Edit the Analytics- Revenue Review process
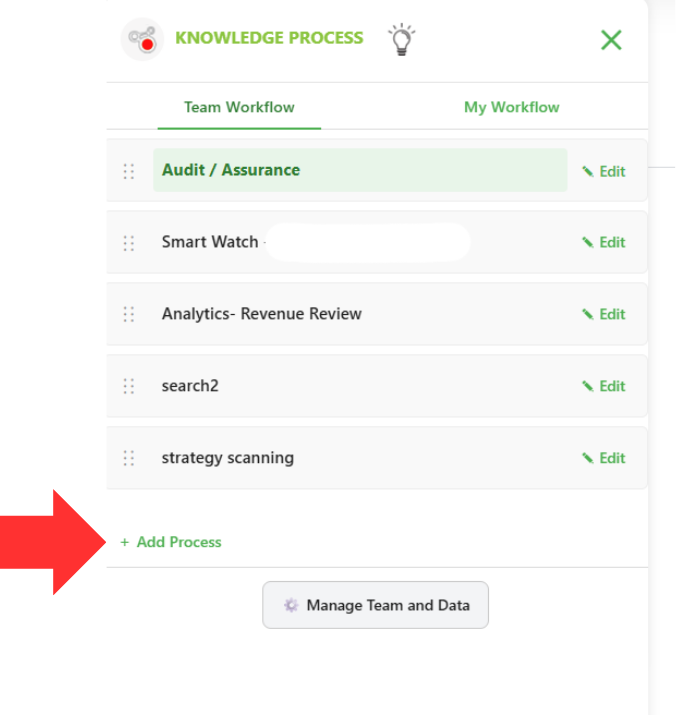Viewport: 676px width, 716px height. [604, 314]
